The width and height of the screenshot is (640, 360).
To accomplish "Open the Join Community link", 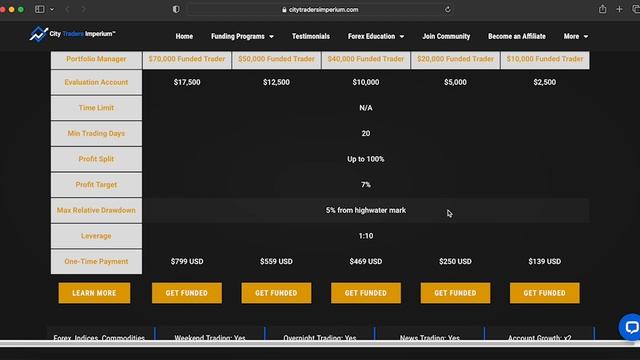I will point(446,36).
